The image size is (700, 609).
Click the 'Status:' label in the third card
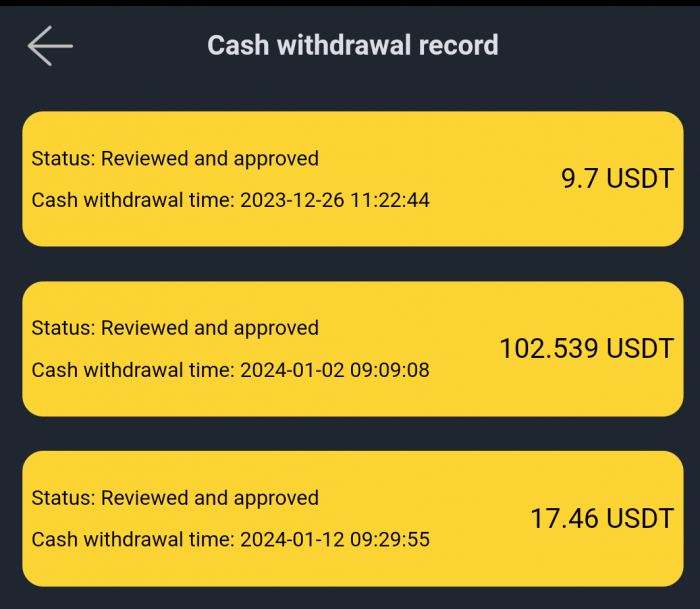[63, 498]
